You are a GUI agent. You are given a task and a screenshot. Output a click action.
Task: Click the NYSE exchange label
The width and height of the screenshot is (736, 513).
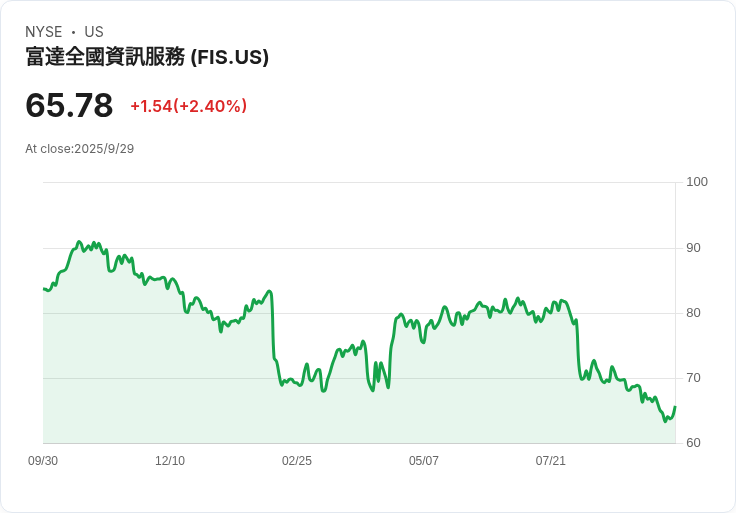43,32
